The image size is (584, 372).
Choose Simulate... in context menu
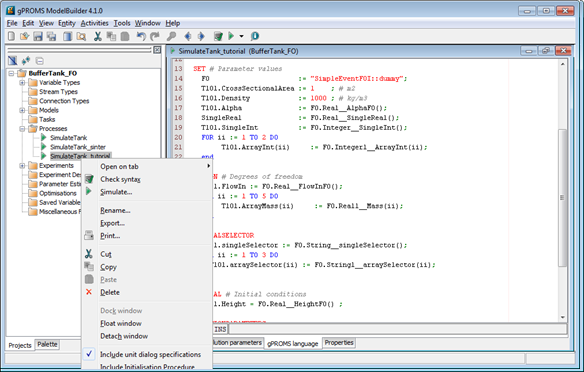point(147,192)
